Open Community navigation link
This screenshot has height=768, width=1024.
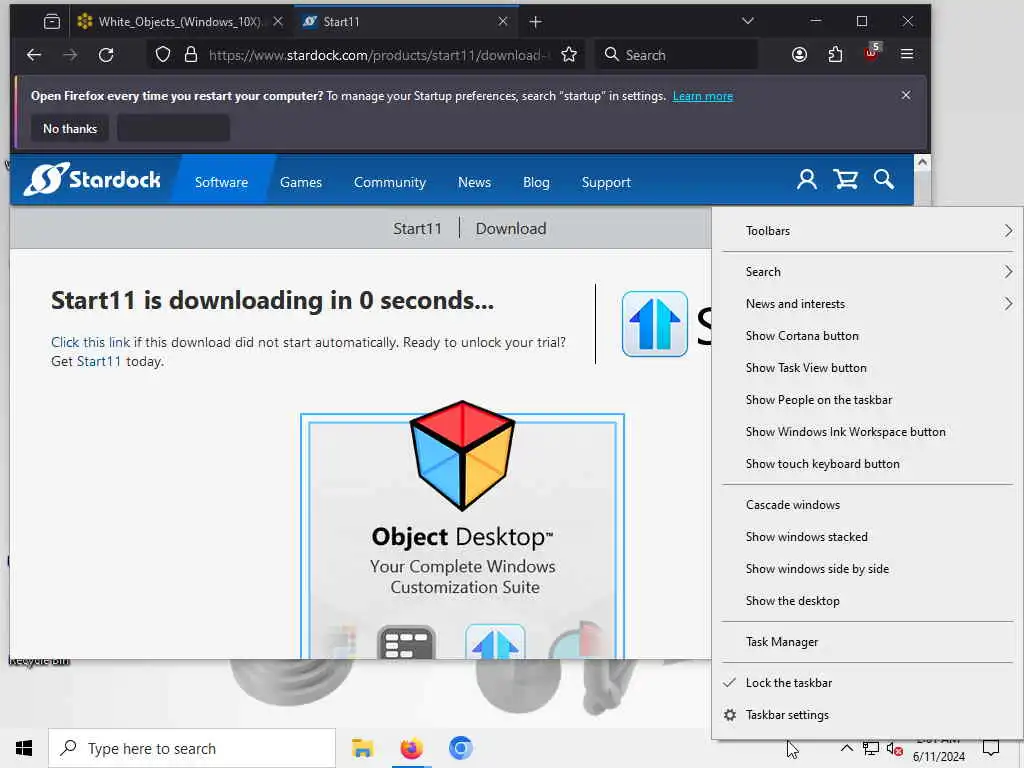point(390,183)
